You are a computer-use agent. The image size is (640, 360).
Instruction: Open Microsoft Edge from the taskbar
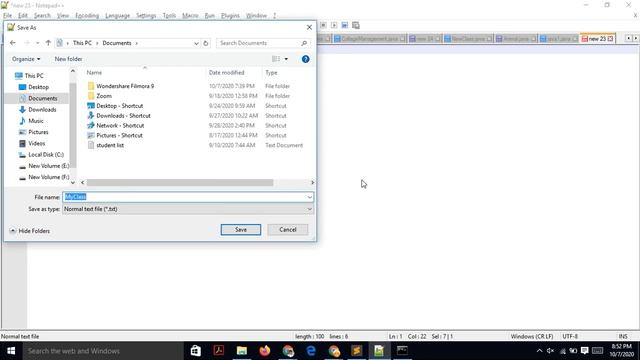tap(311, 351)
